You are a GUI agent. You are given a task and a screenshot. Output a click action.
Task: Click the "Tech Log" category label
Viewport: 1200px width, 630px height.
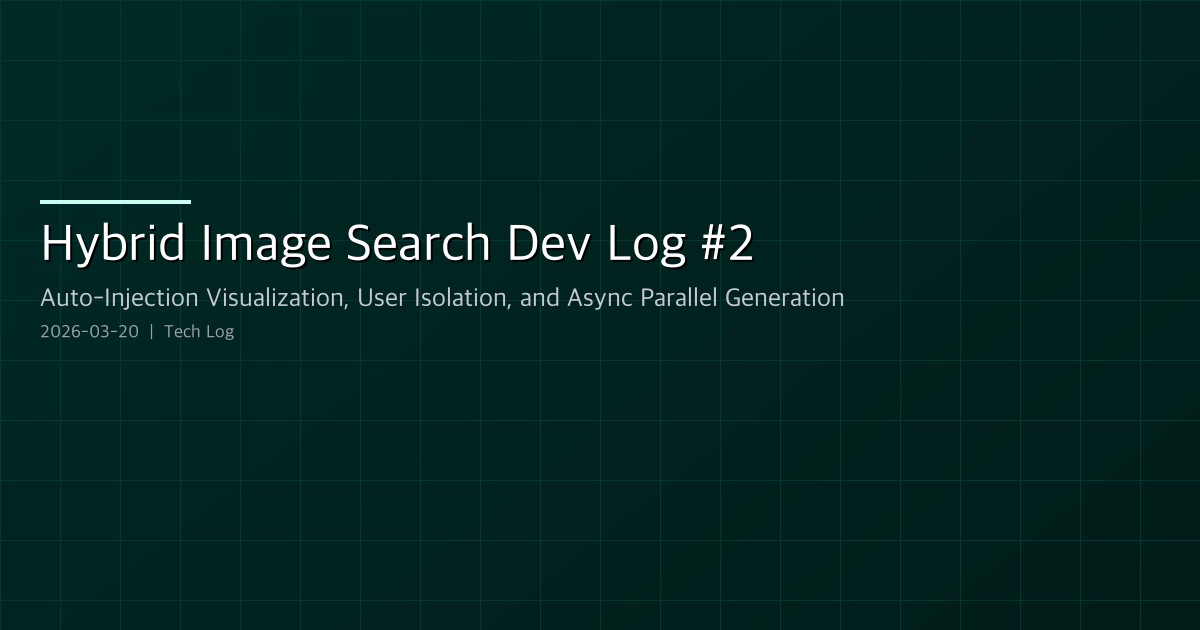coord(199,331)
